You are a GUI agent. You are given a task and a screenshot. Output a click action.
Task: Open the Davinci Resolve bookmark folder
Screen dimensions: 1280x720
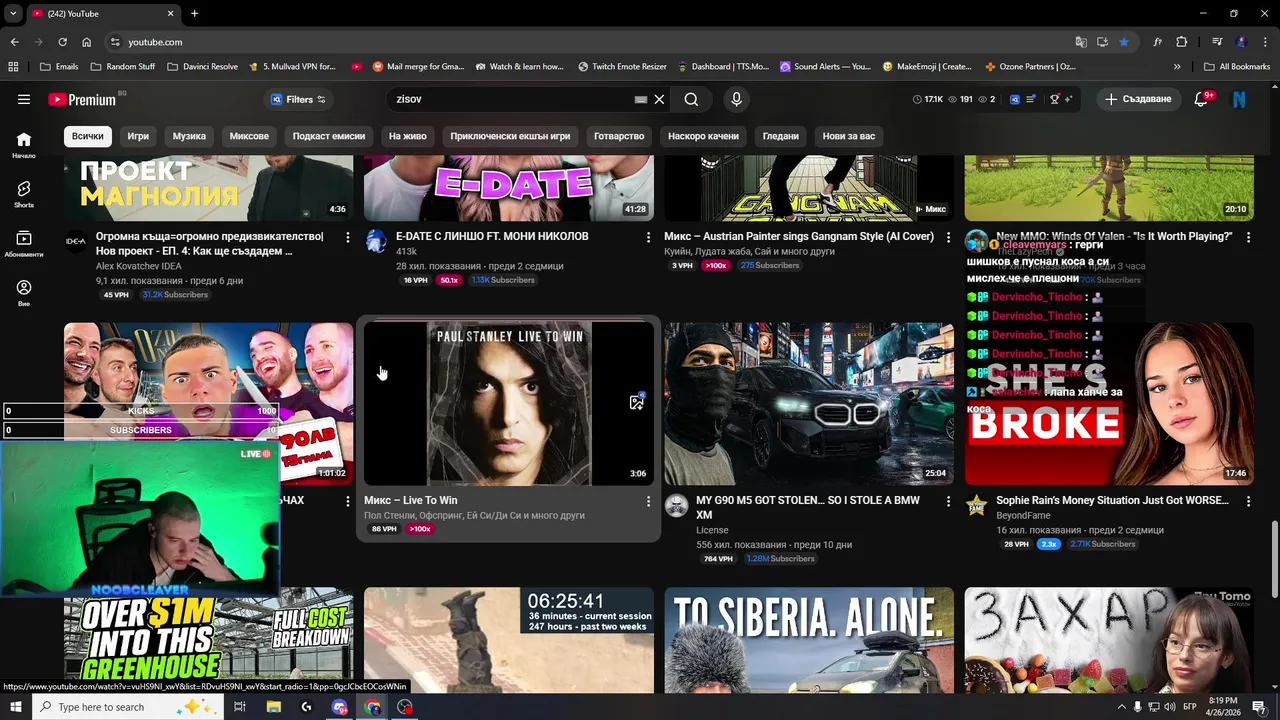point(203,67)
